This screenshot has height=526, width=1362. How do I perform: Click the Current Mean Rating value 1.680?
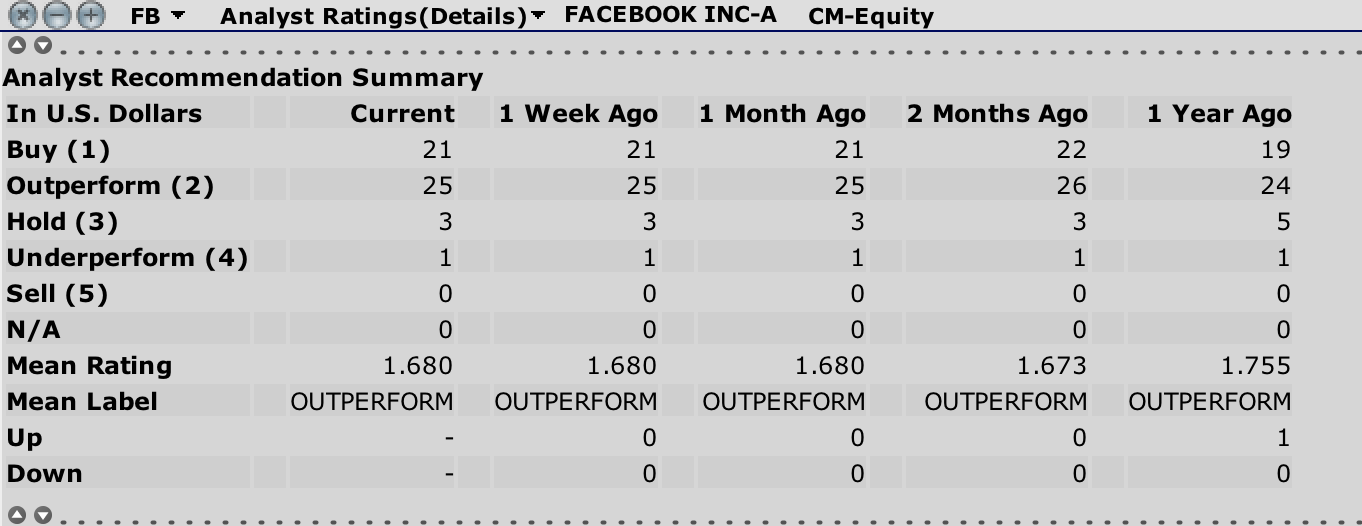418,365
